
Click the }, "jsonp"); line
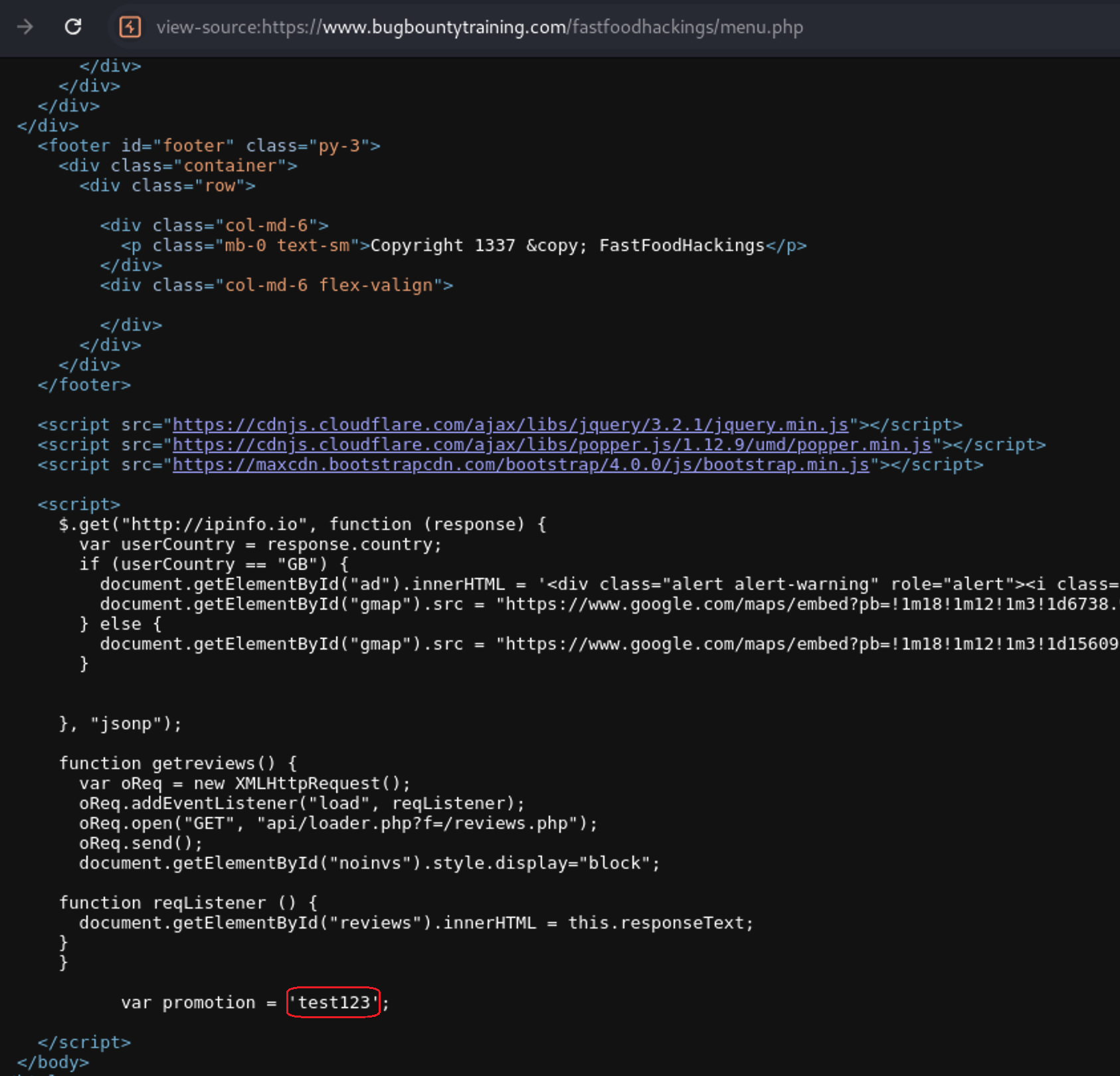(120, 724)
